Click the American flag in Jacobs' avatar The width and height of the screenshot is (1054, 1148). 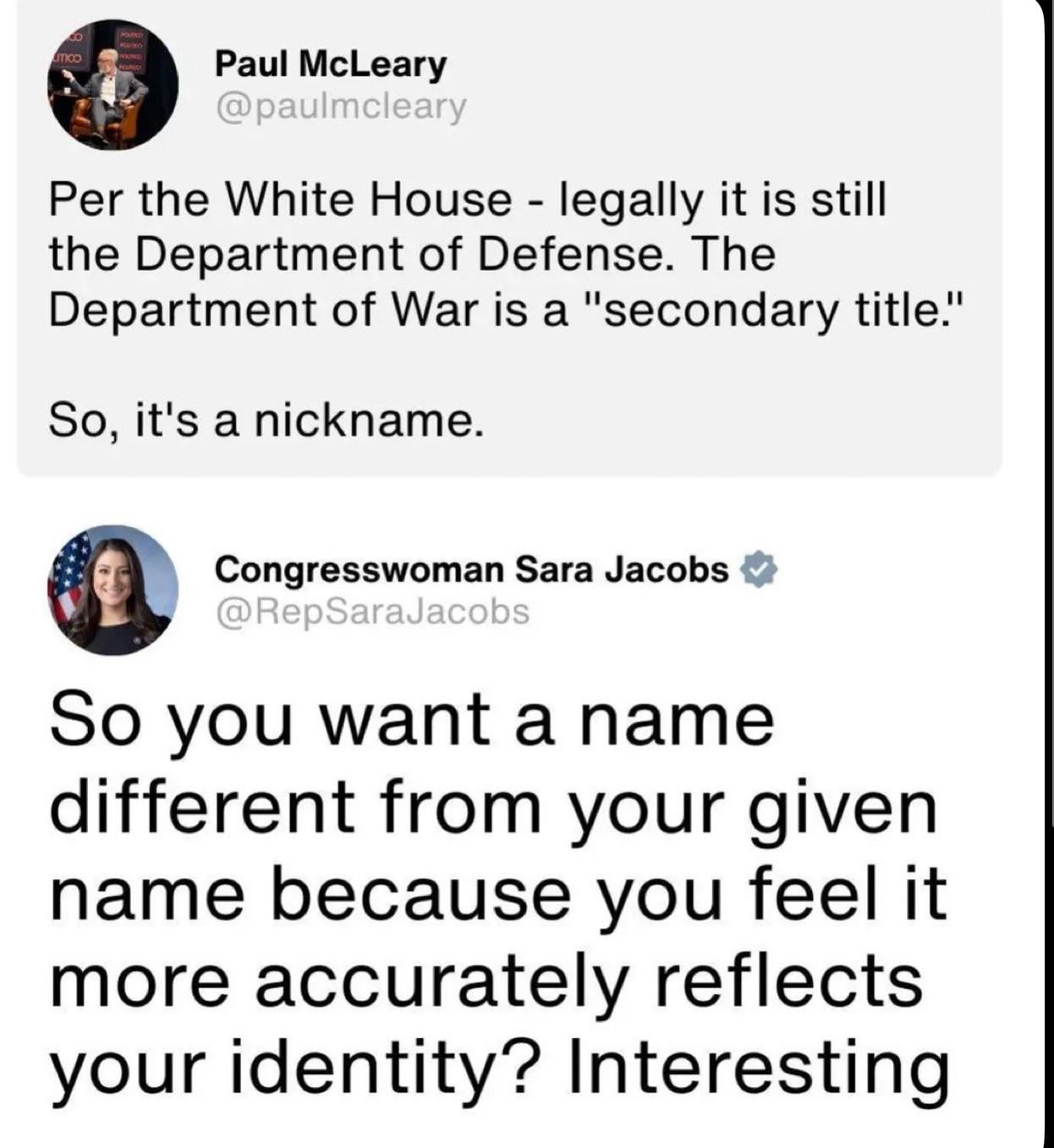69,575
